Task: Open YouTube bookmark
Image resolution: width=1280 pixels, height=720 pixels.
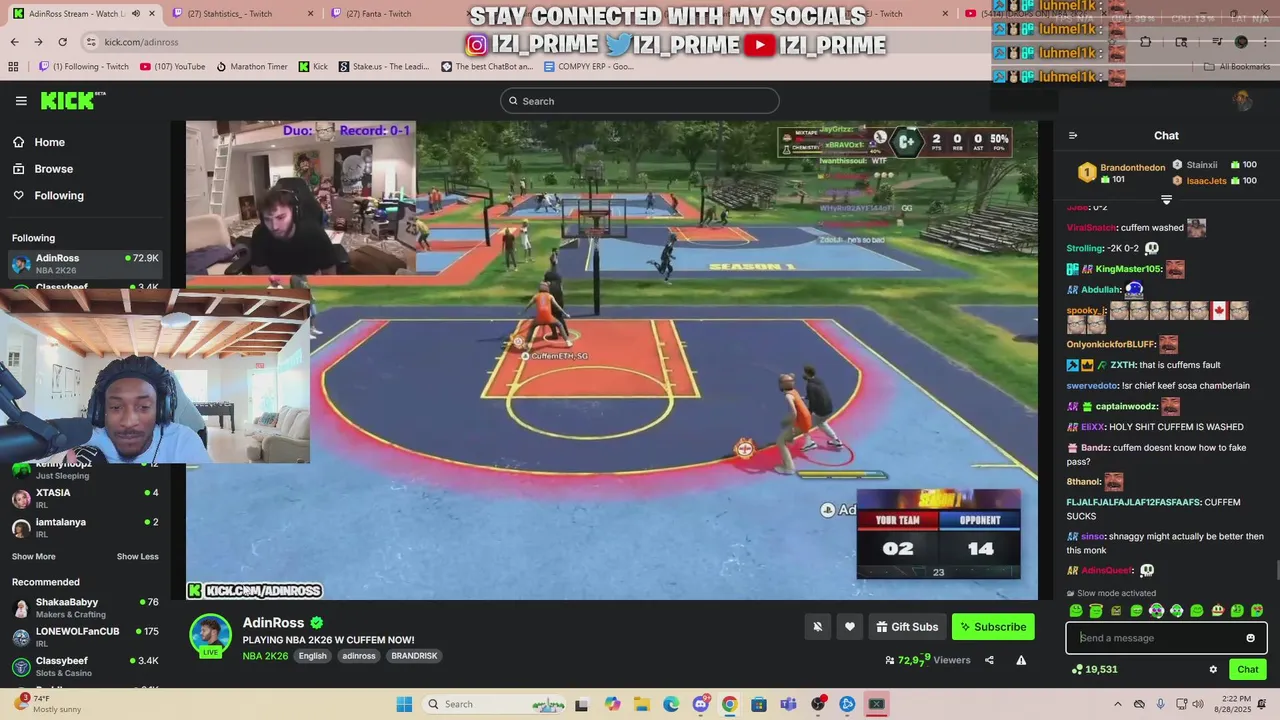Action: tap(173, 67)
